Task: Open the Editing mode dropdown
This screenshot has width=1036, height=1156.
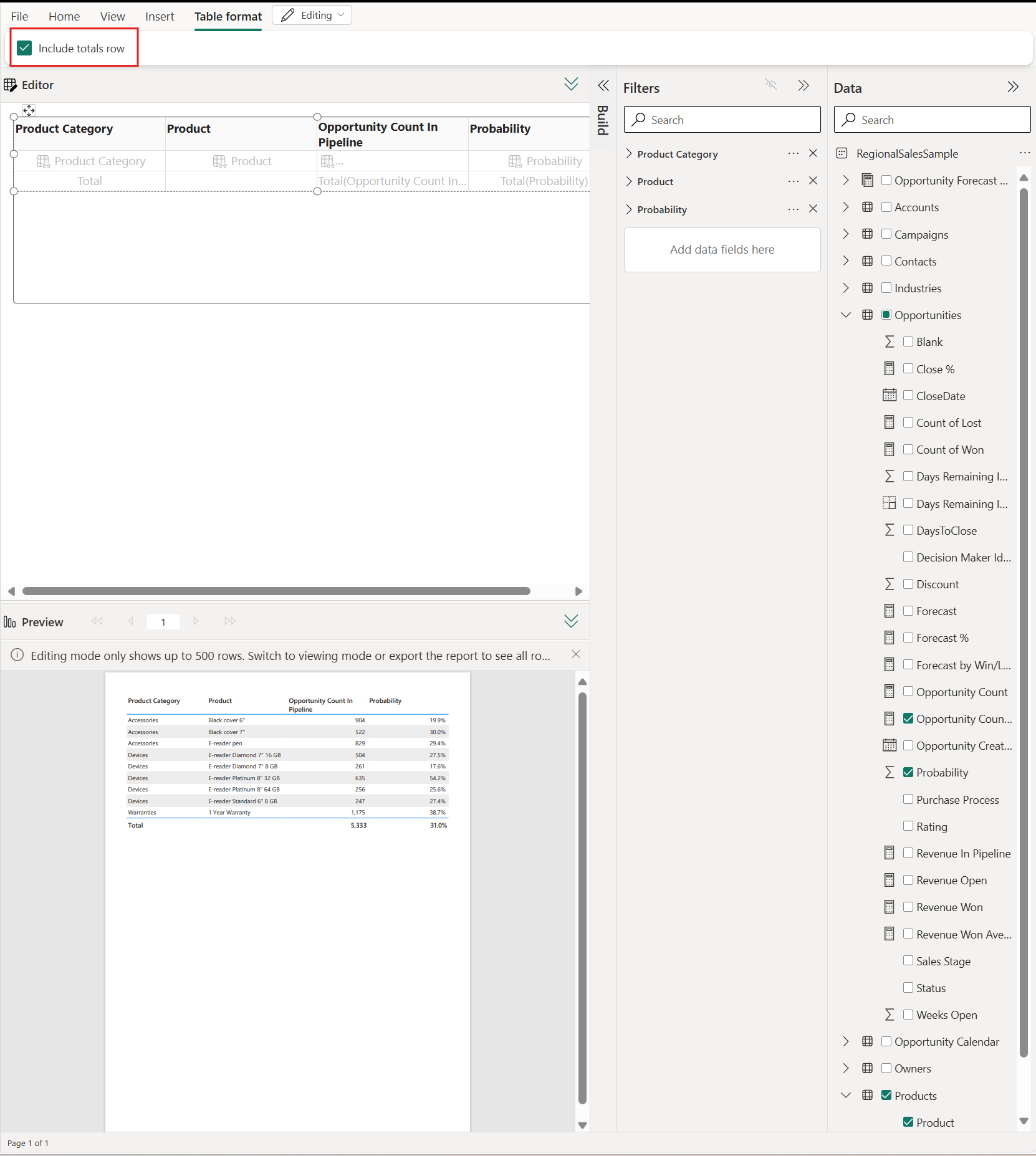Action: [x=312, y=16]
